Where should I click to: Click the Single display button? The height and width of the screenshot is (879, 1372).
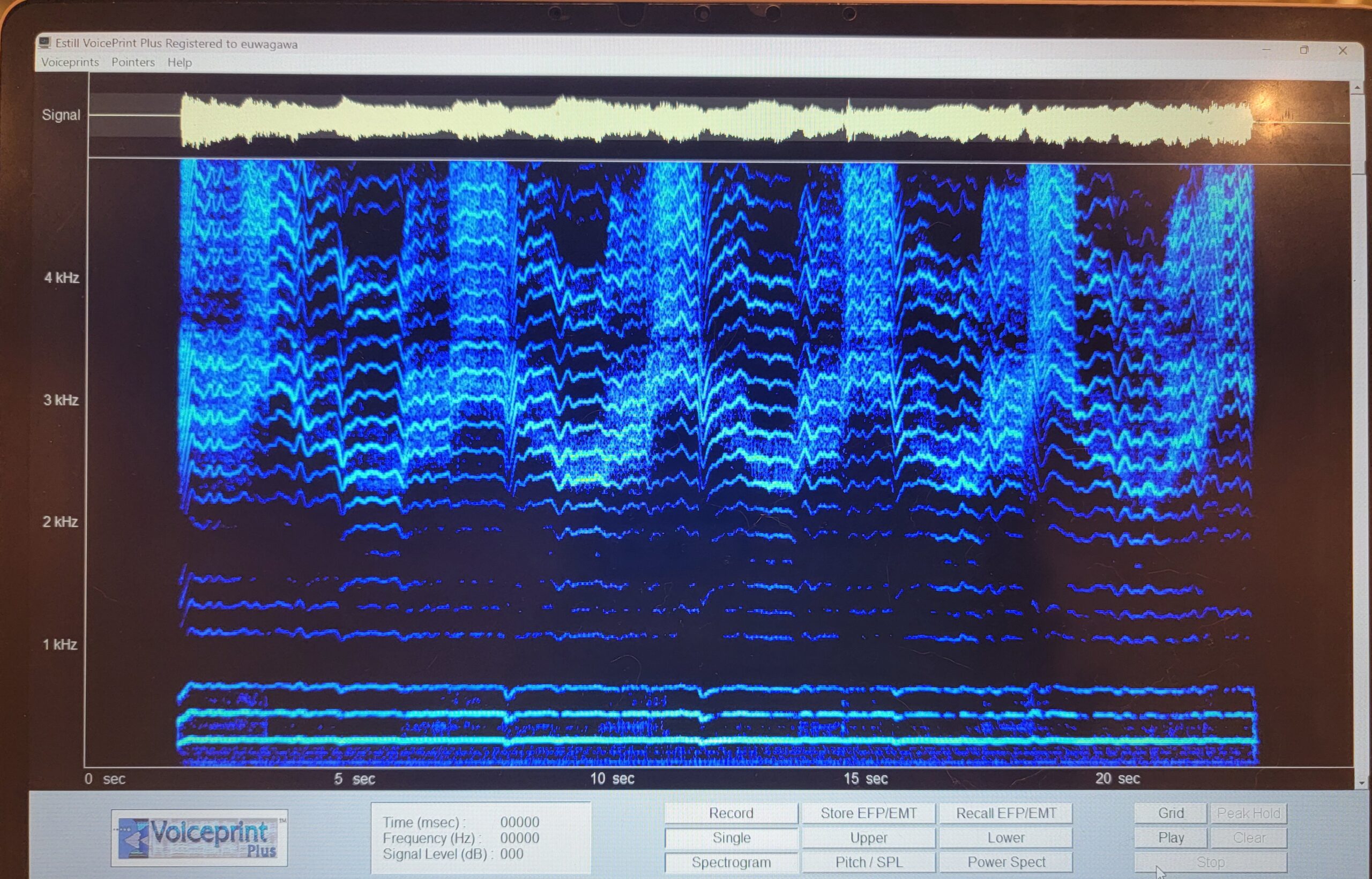731,838
